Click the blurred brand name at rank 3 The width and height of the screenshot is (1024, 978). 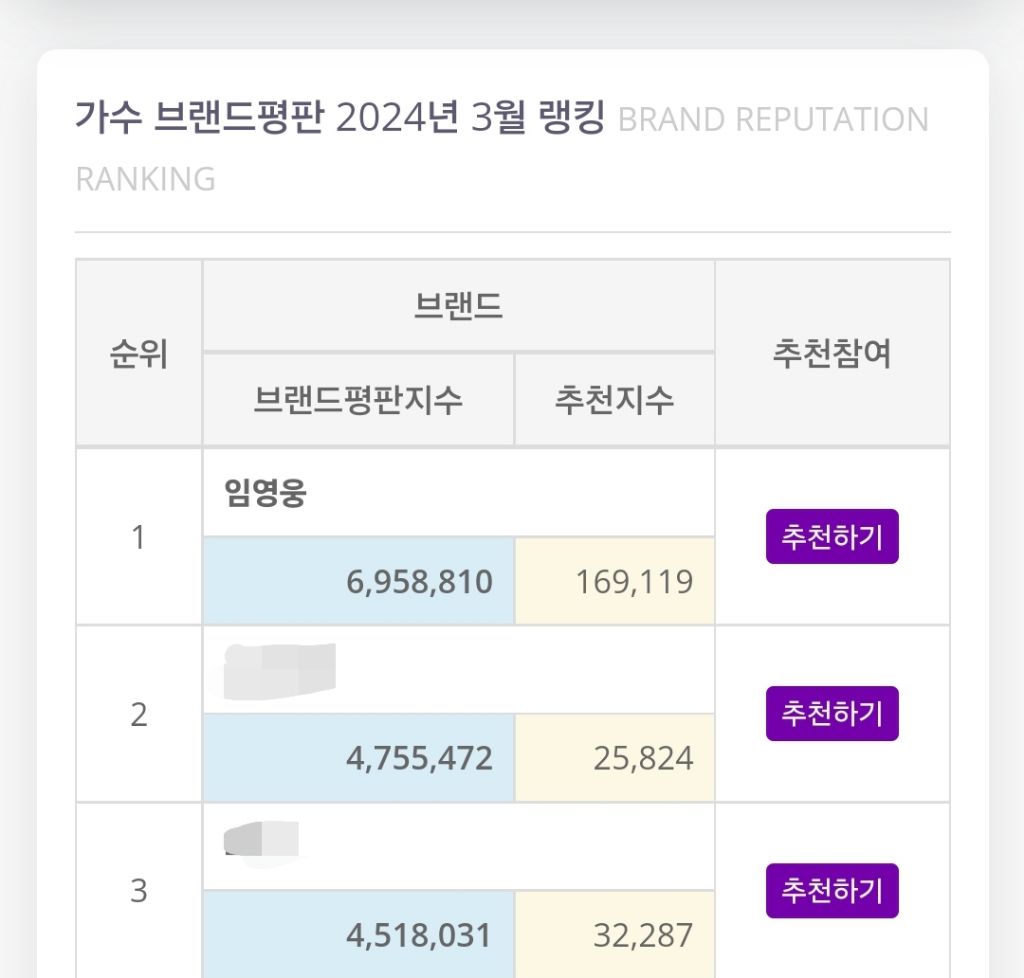(262, 842)
